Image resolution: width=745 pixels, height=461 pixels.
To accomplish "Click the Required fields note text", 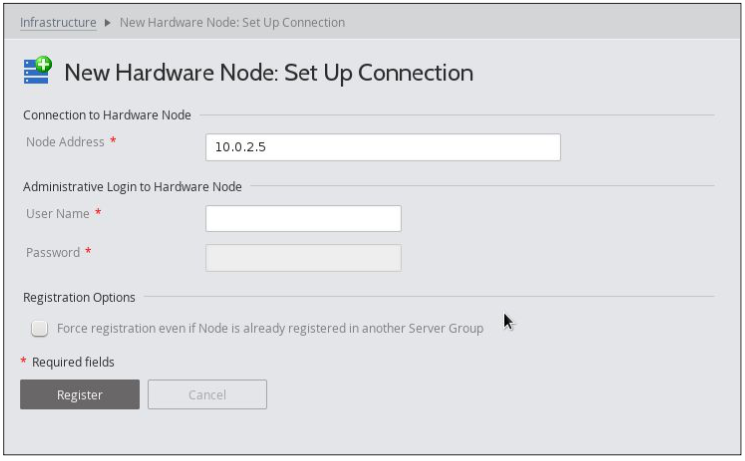I will click(73, 362).
